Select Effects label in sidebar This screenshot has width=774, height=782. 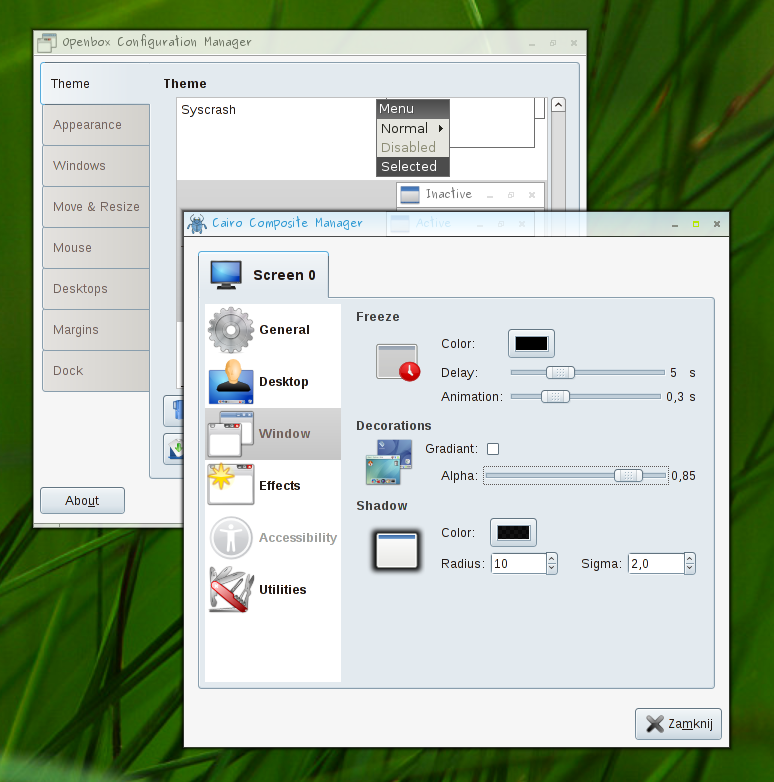click(280, 486)
